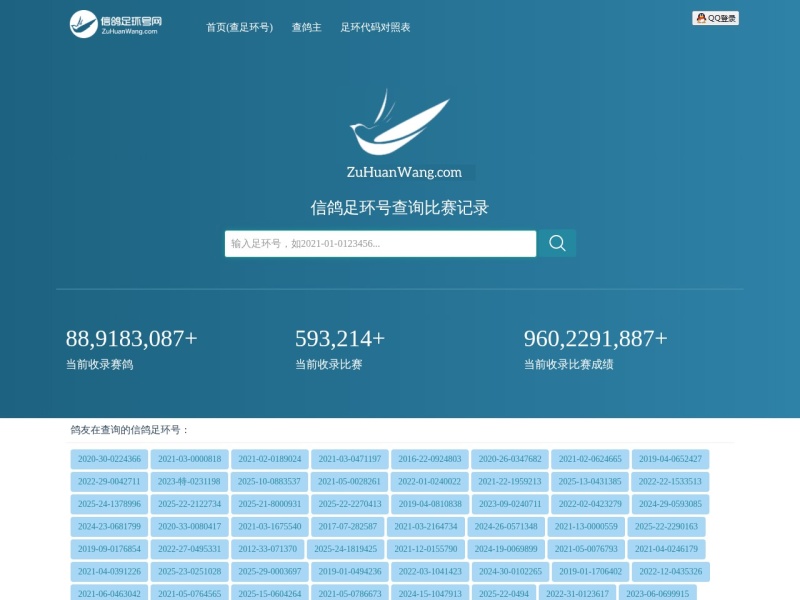Click the 鸽友在查询的信鸽足环号 heading
This screenshot has width=800, height=600.
pyautogui.click(x=130, y=430)
